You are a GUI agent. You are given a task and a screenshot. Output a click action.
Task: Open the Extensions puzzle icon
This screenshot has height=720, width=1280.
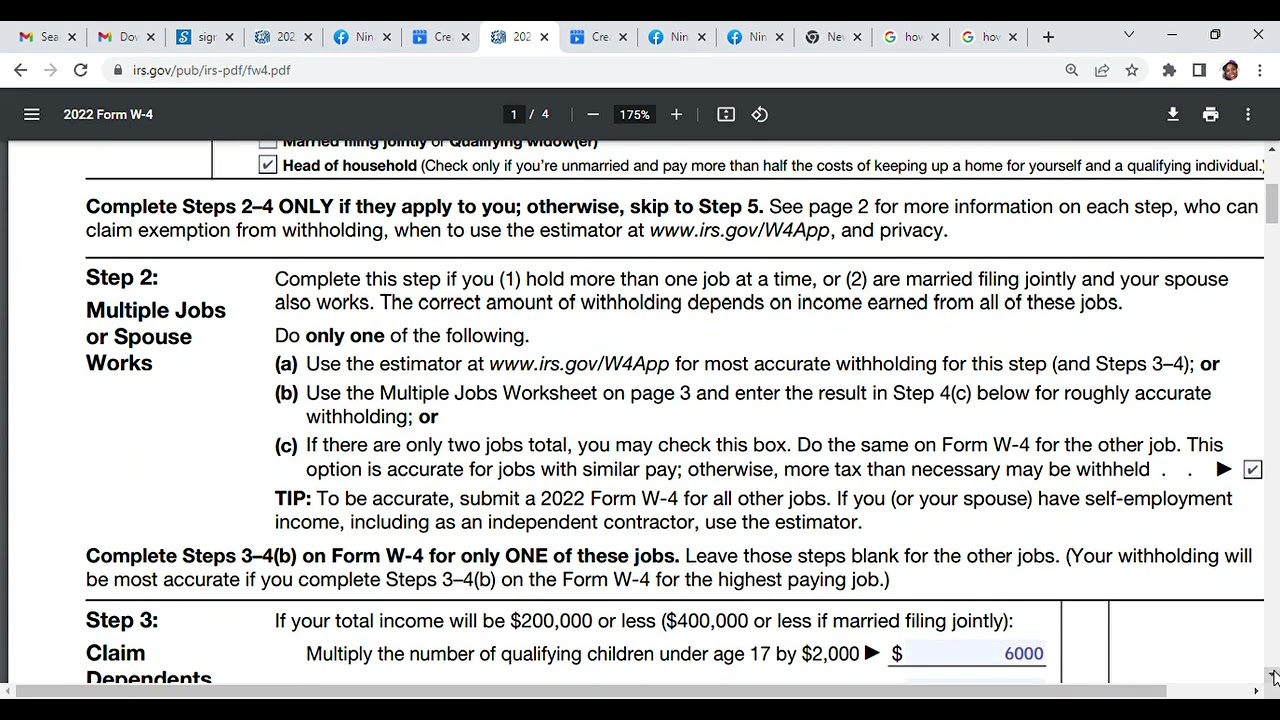1169,70
